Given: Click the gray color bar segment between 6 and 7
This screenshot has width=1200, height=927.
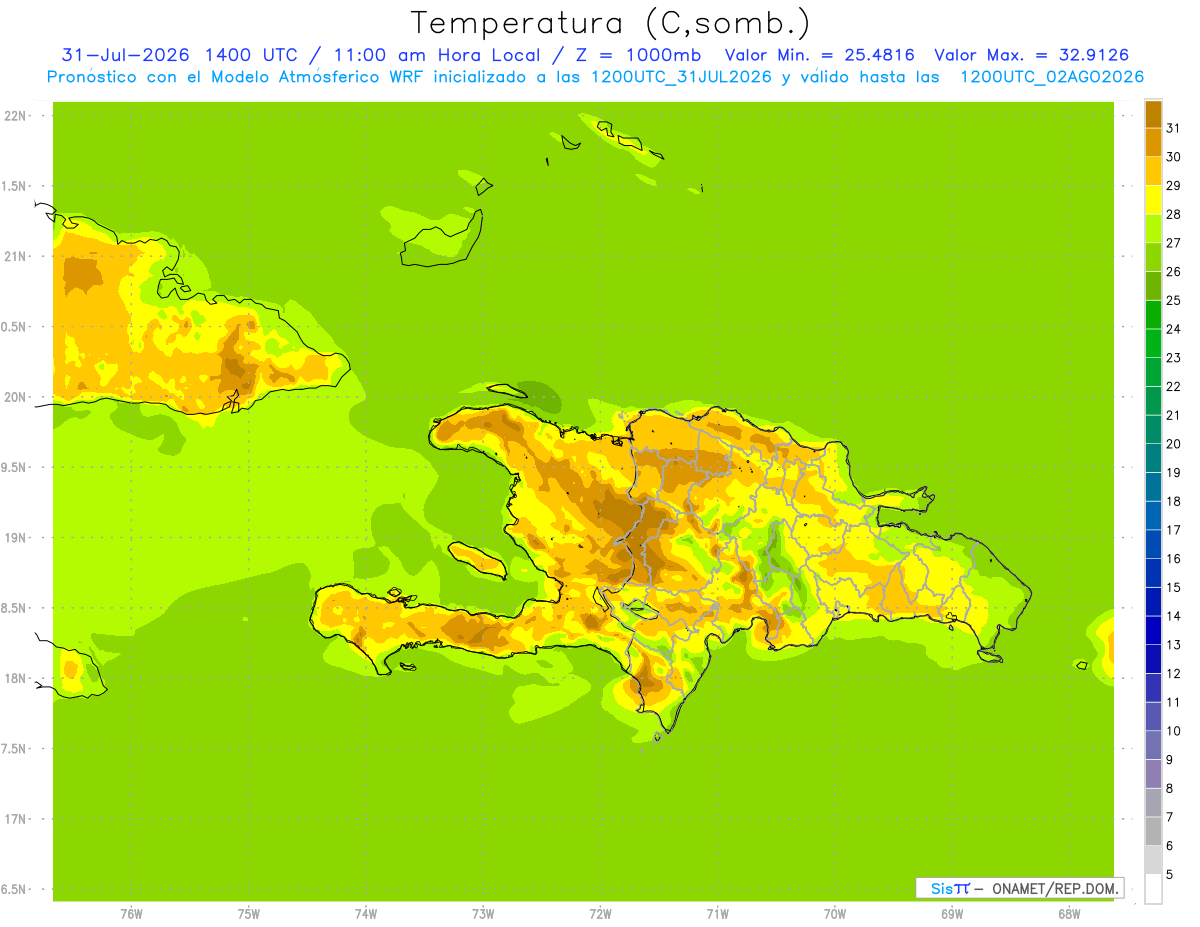Looking at the screenshot, I should pyautogui.click(x=1153, y=832).
